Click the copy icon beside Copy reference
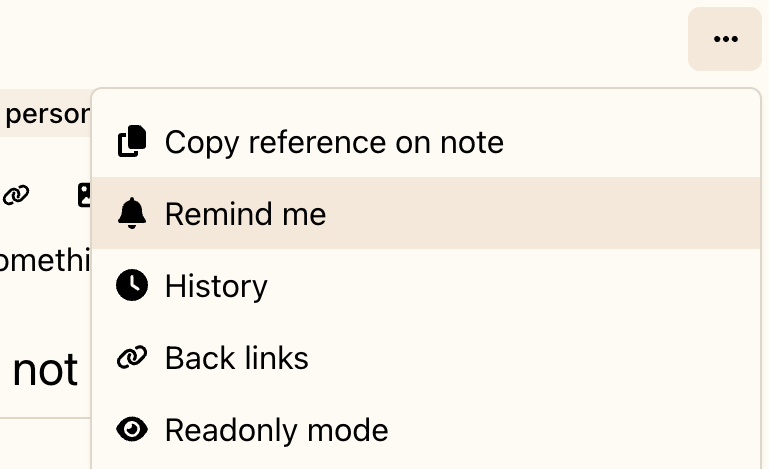 coord(132,142)
